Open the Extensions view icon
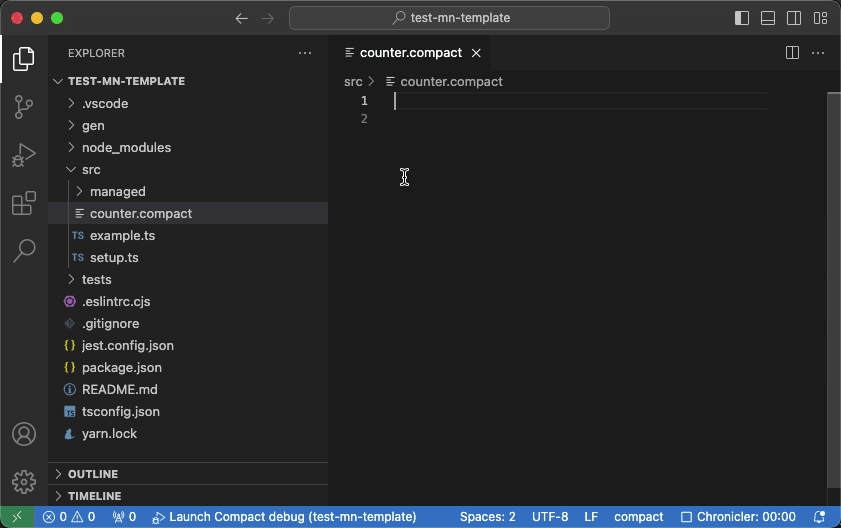The height and width of the screenshot is (528, 841). point(24,204)
